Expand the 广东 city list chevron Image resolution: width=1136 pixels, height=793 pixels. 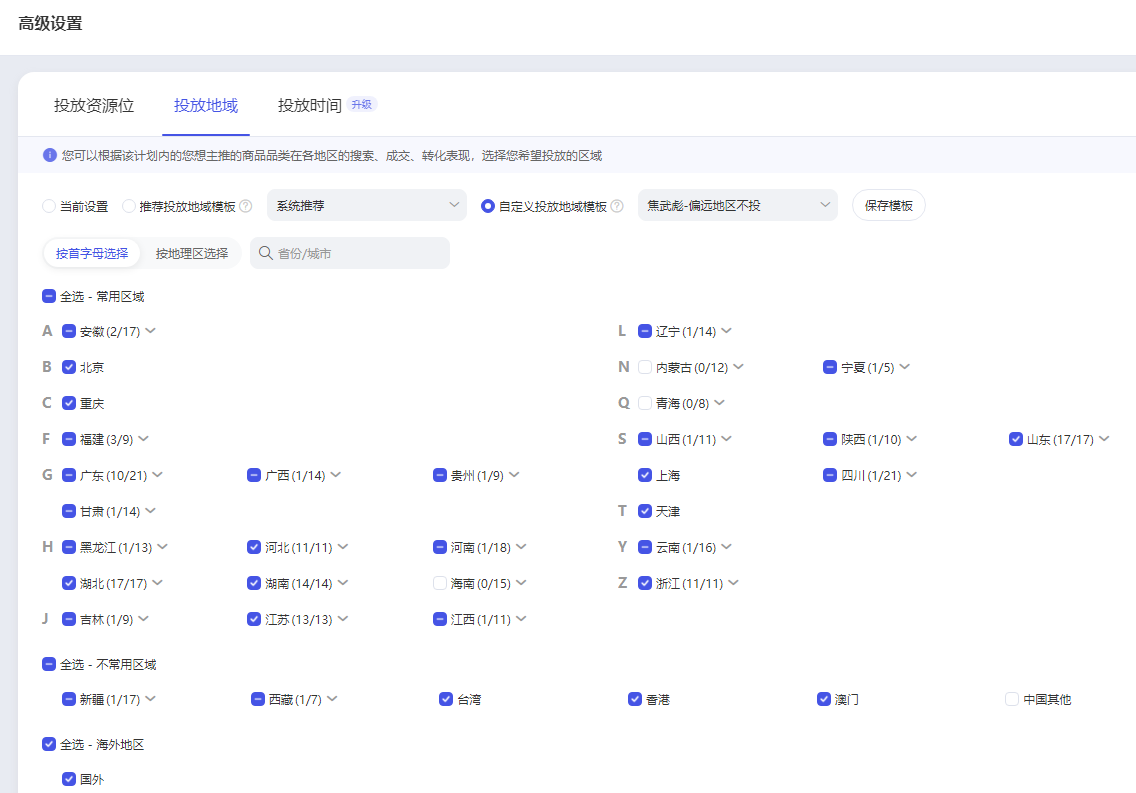(157, 475)
